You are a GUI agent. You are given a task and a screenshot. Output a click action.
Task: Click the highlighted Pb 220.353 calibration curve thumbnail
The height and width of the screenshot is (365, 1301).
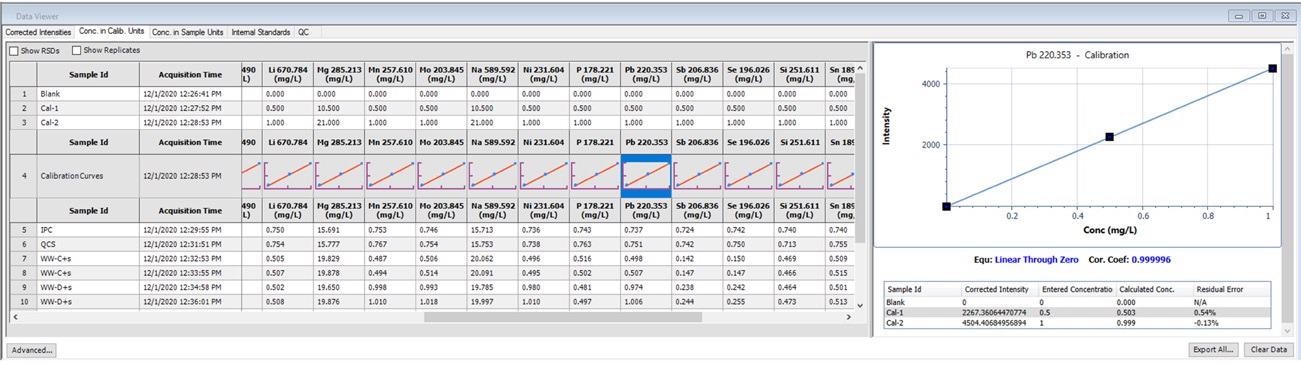(646, 175)
